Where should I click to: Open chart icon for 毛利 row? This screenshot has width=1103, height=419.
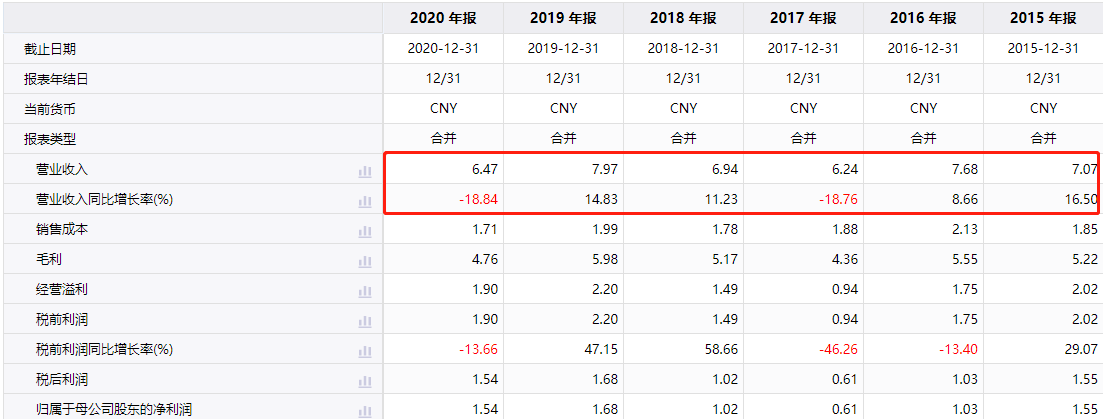(x=364, y=261)
